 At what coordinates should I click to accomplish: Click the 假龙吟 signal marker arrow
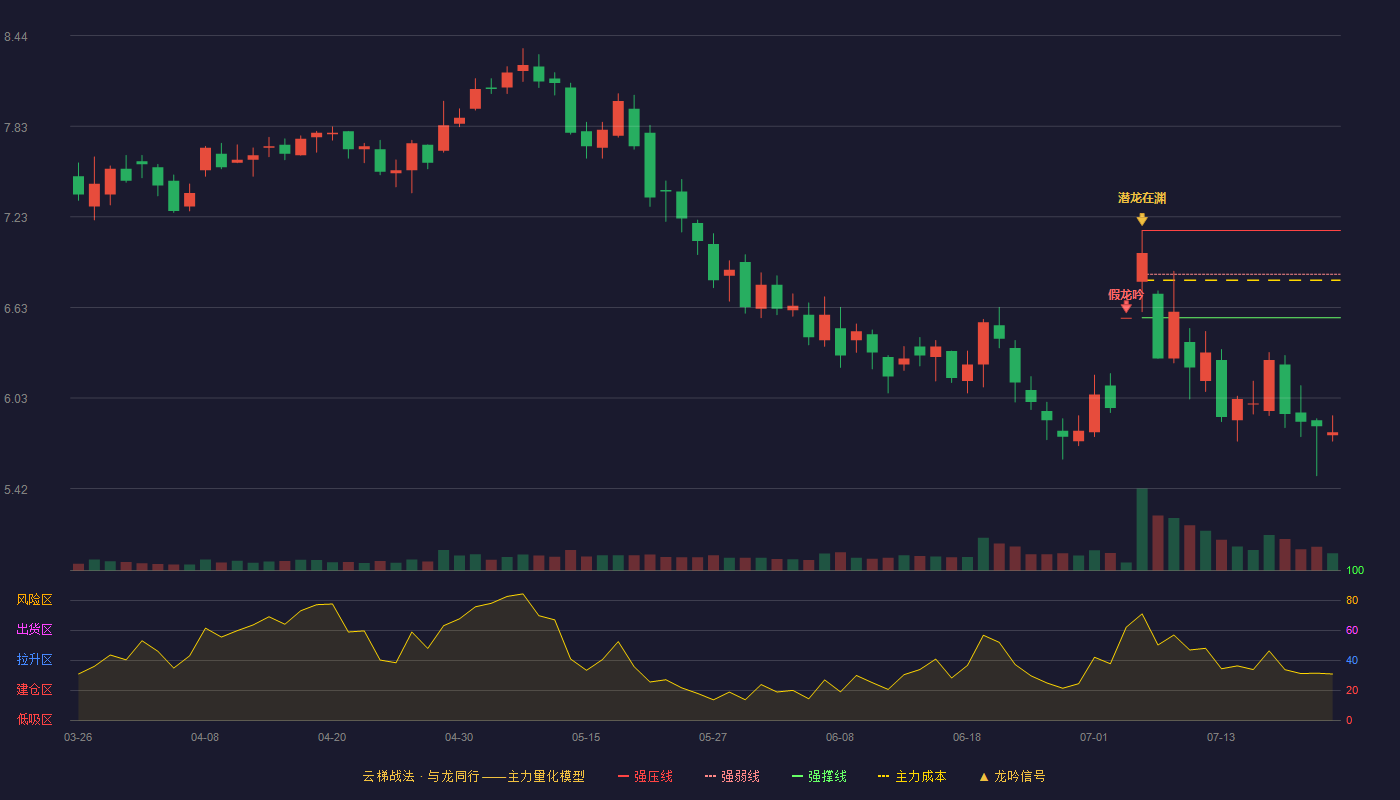pyautogui.click(x=1126, y=308)
